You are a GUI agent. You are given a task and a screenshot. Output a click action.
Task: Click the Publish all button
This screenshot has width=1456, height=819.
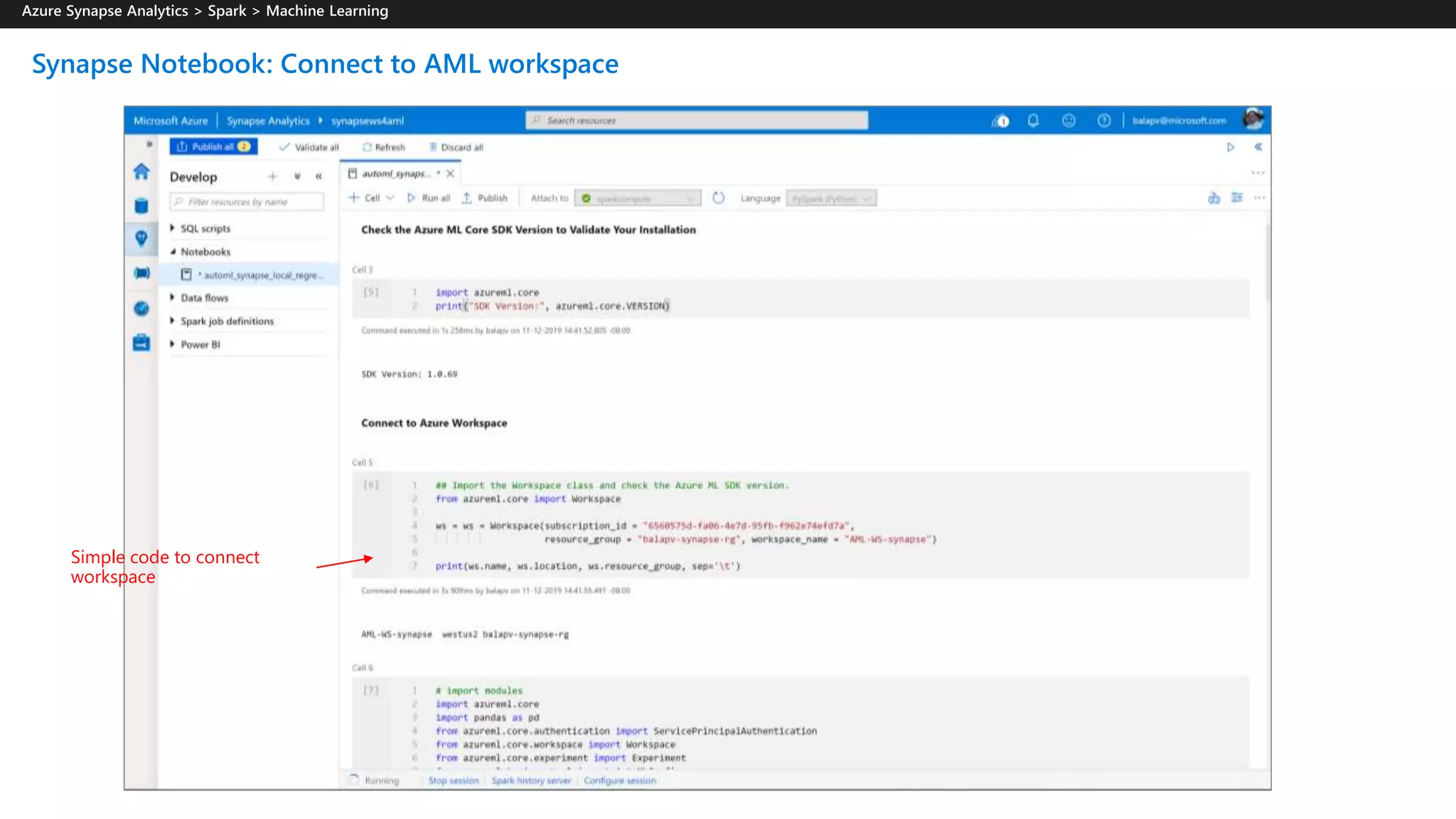[213, 146]
